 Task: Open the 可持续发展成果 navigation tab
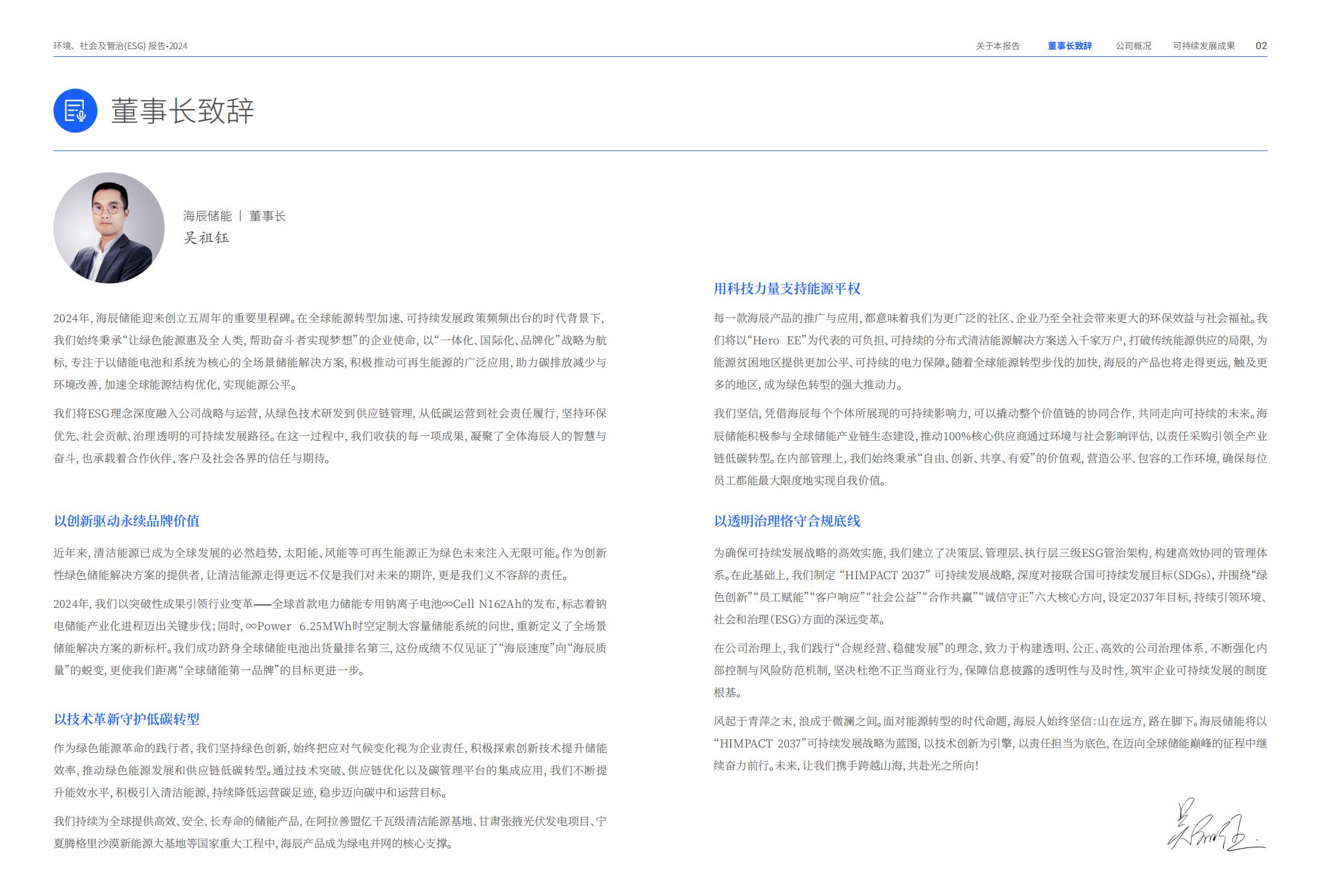[x=1204, y=46]
